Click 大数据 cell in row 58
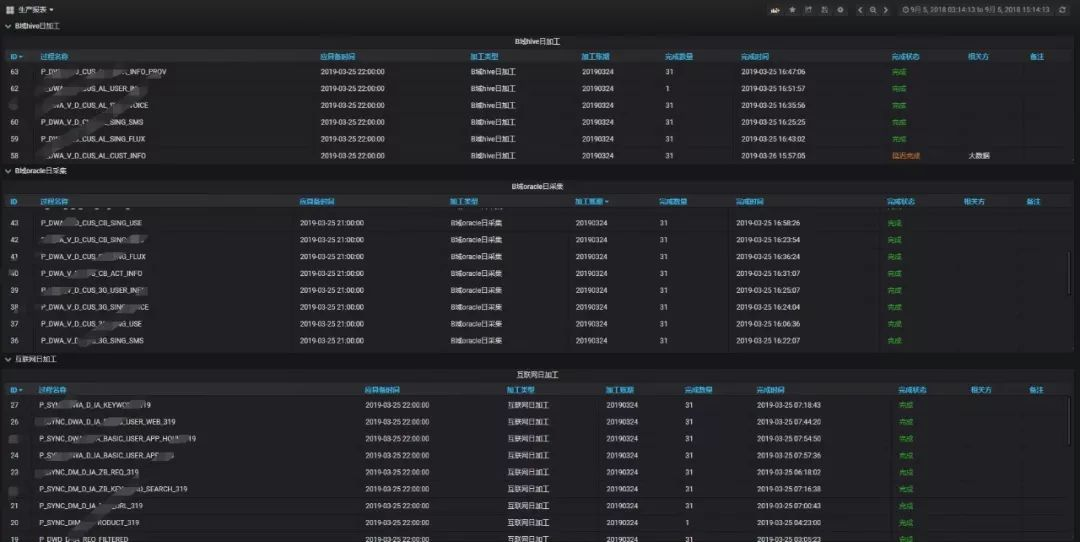Screen dimensions: 1080x542 coord(979,156)
